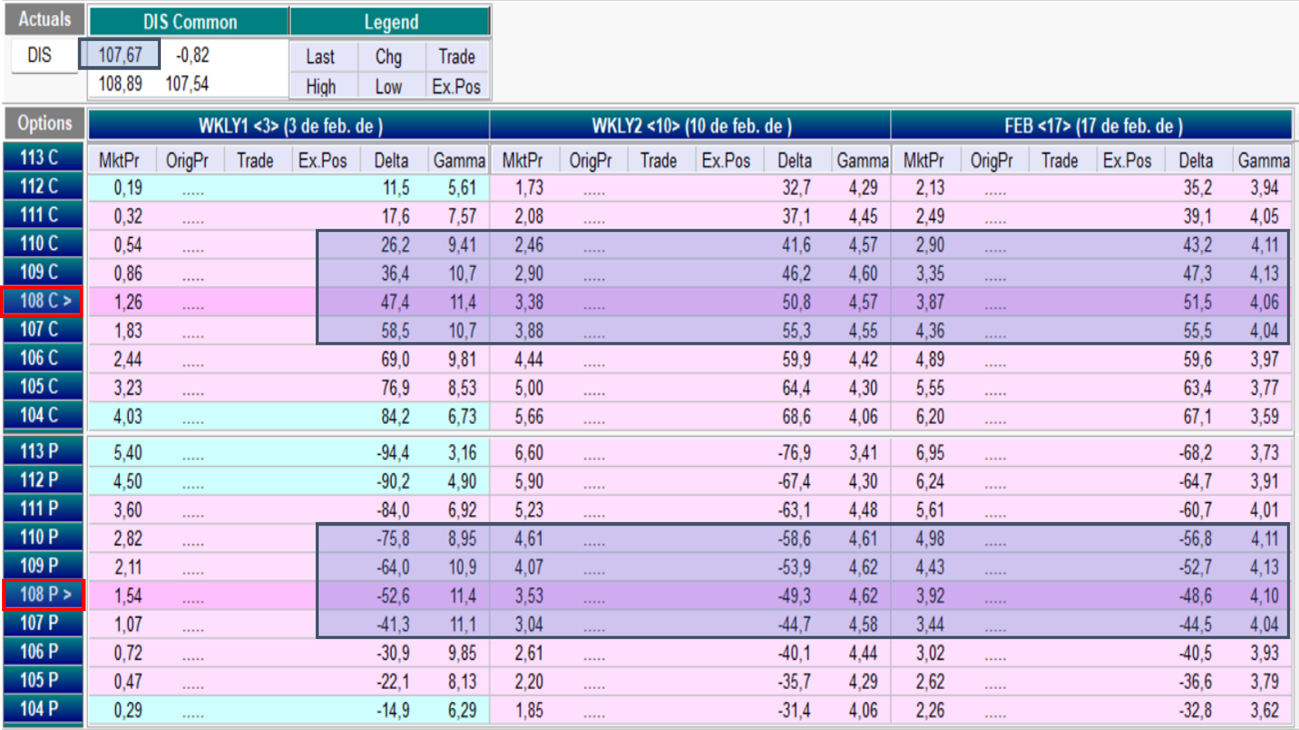Click the Options header button
Screen dimensions: 1299x730
(x=44, y=124)
